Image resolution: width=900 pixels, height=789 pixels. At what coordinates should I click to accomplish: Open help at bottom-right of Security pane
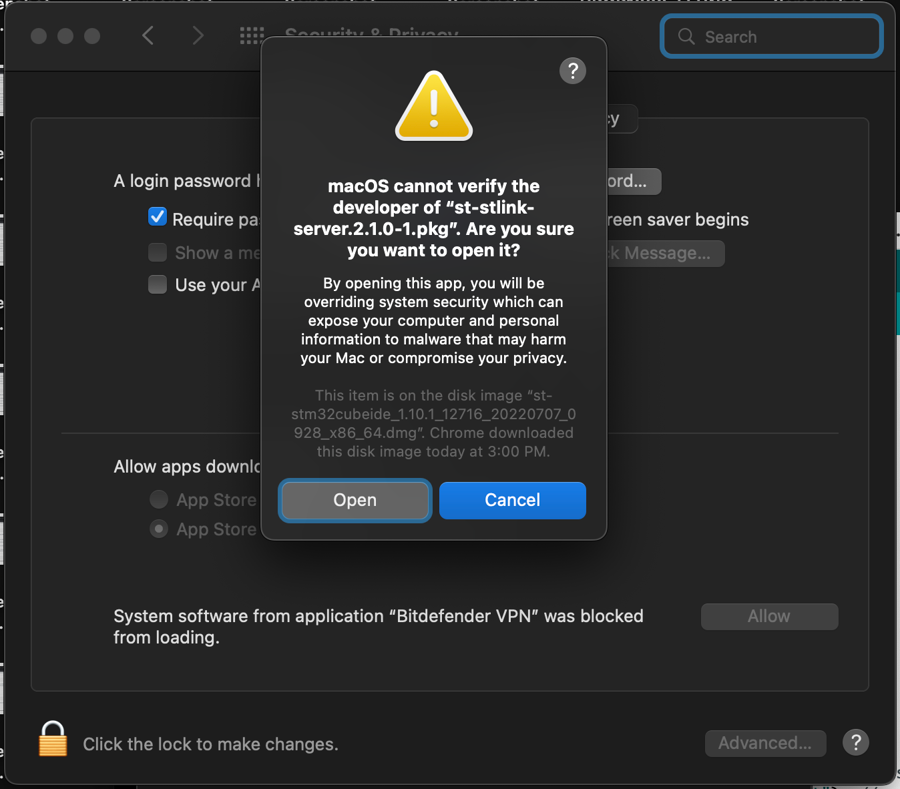pyautogui.click(x=855, y=742)
